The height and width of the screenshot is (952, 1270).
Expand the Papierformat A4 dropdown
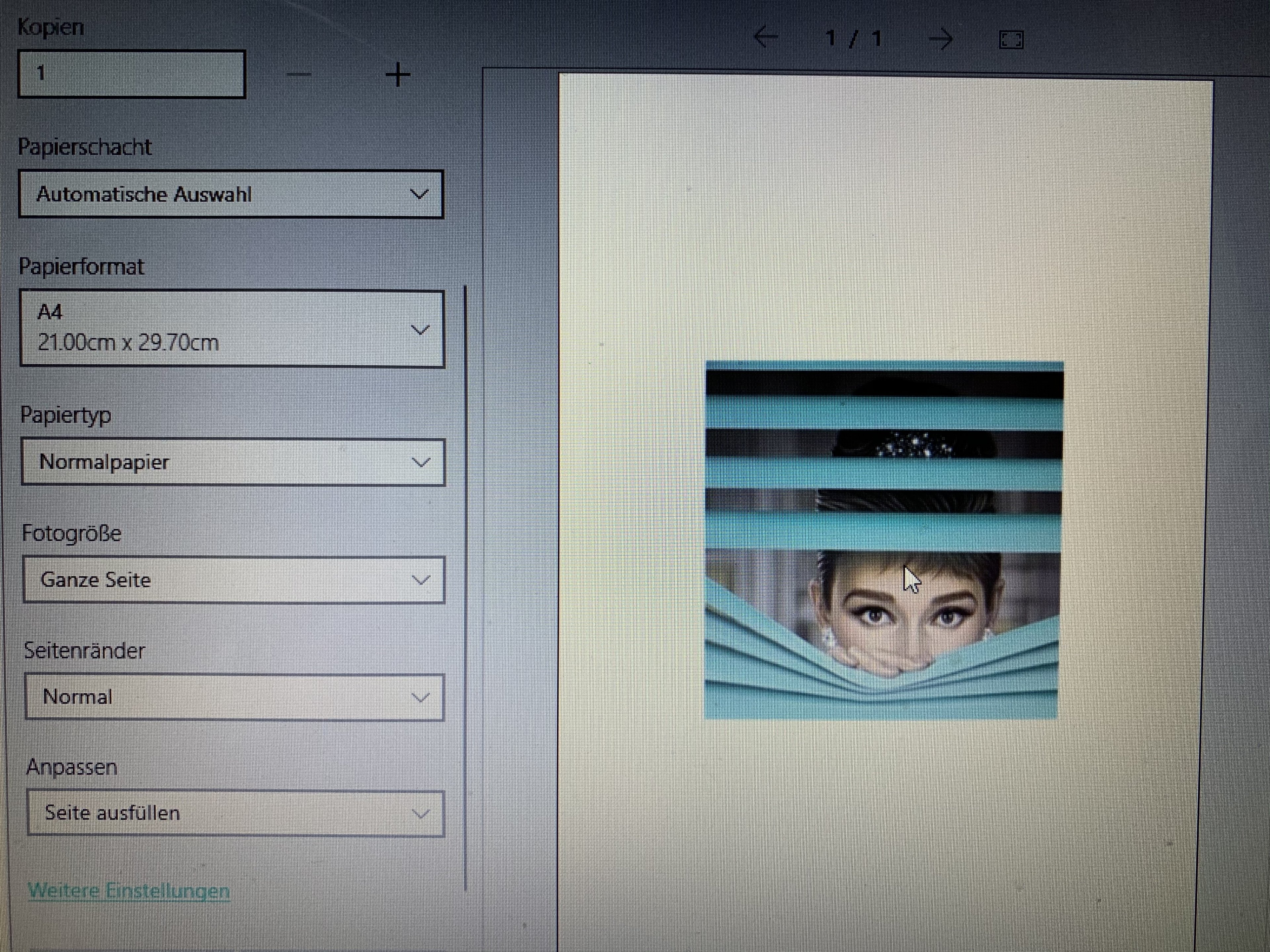pos(232,329)
